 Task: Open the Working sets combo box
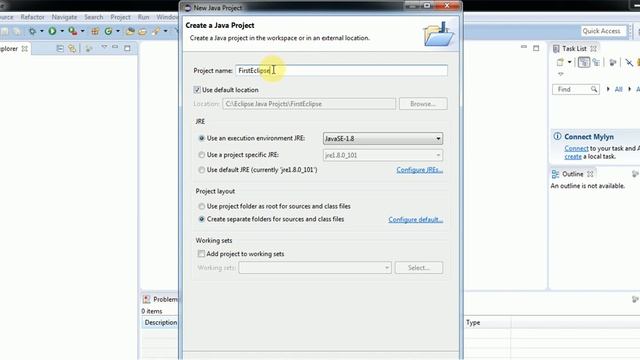[x=315, y=268]
